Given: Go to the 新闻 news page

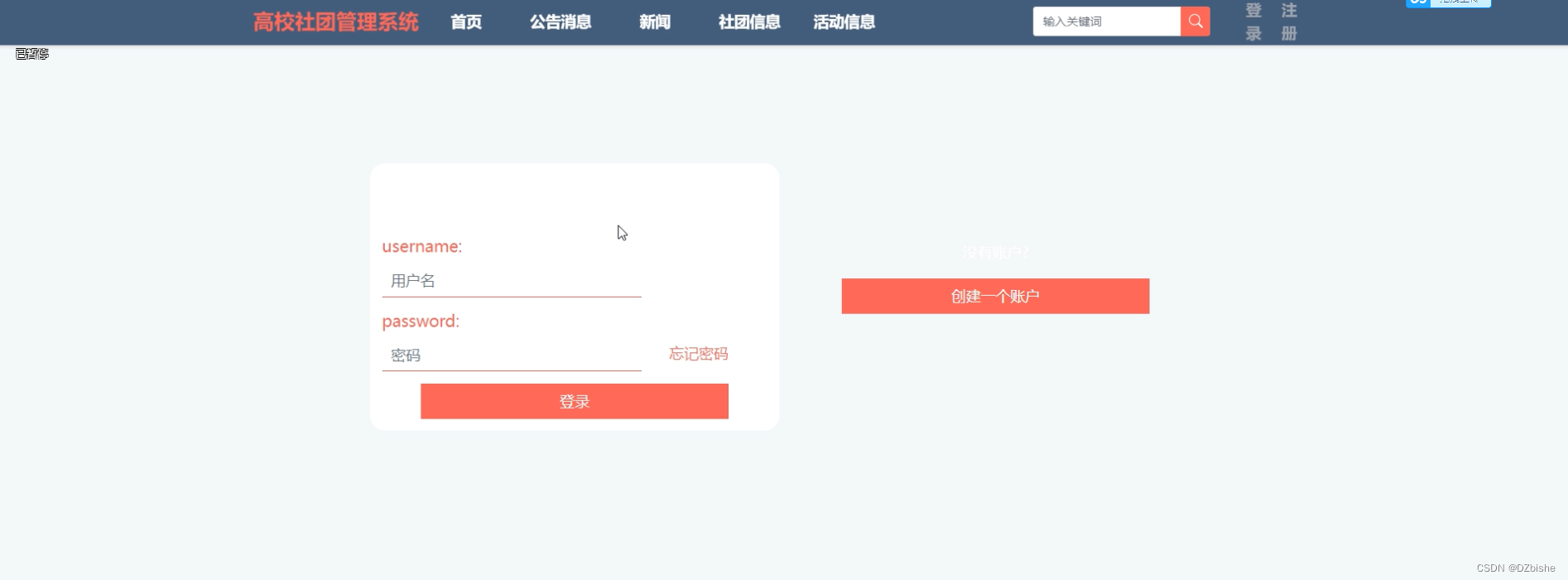Looking at the screenshot, I should pyautogui.click(x=655, y=22).
